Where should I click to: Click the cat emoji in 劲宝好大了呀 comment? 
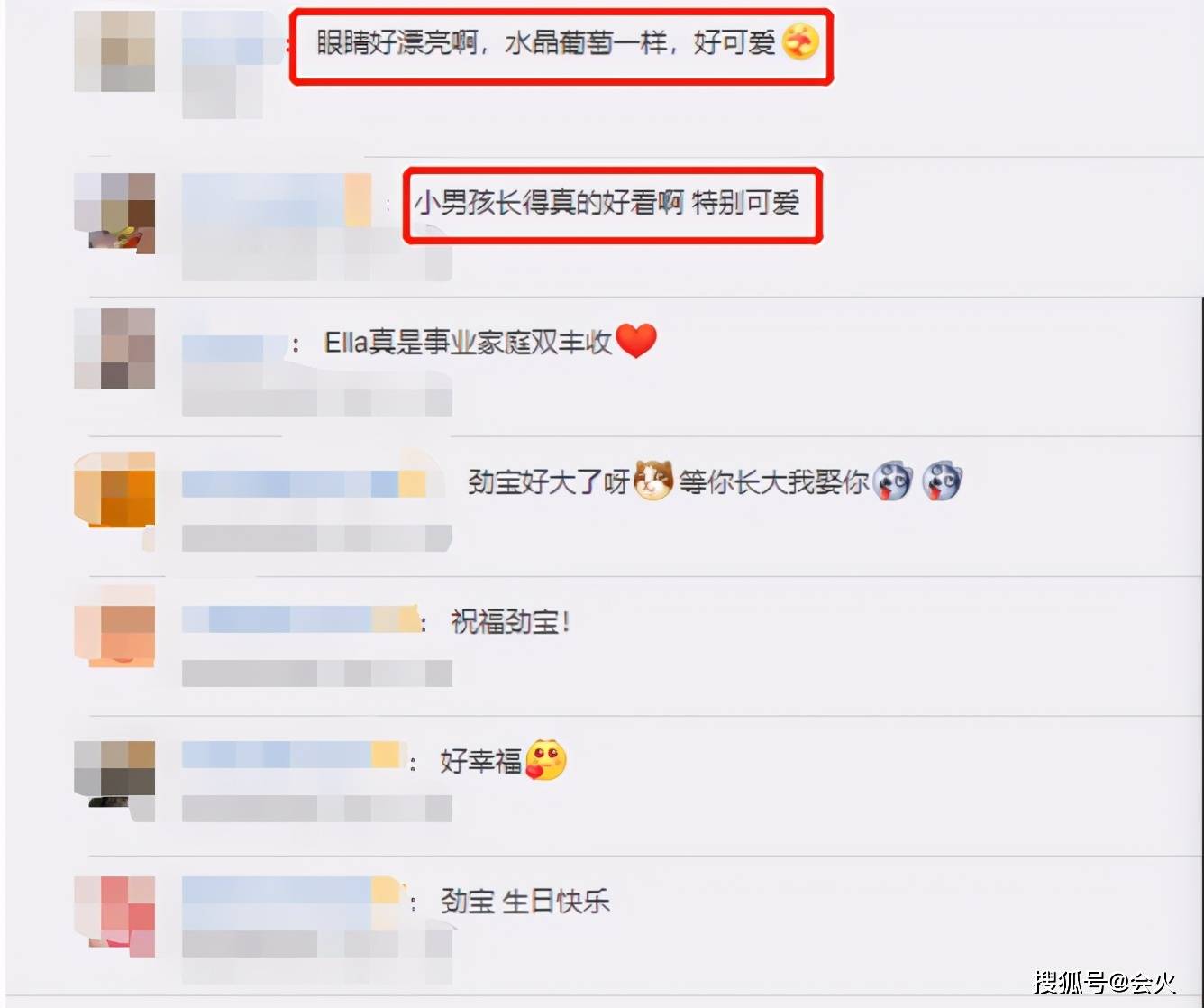(653, 481)
